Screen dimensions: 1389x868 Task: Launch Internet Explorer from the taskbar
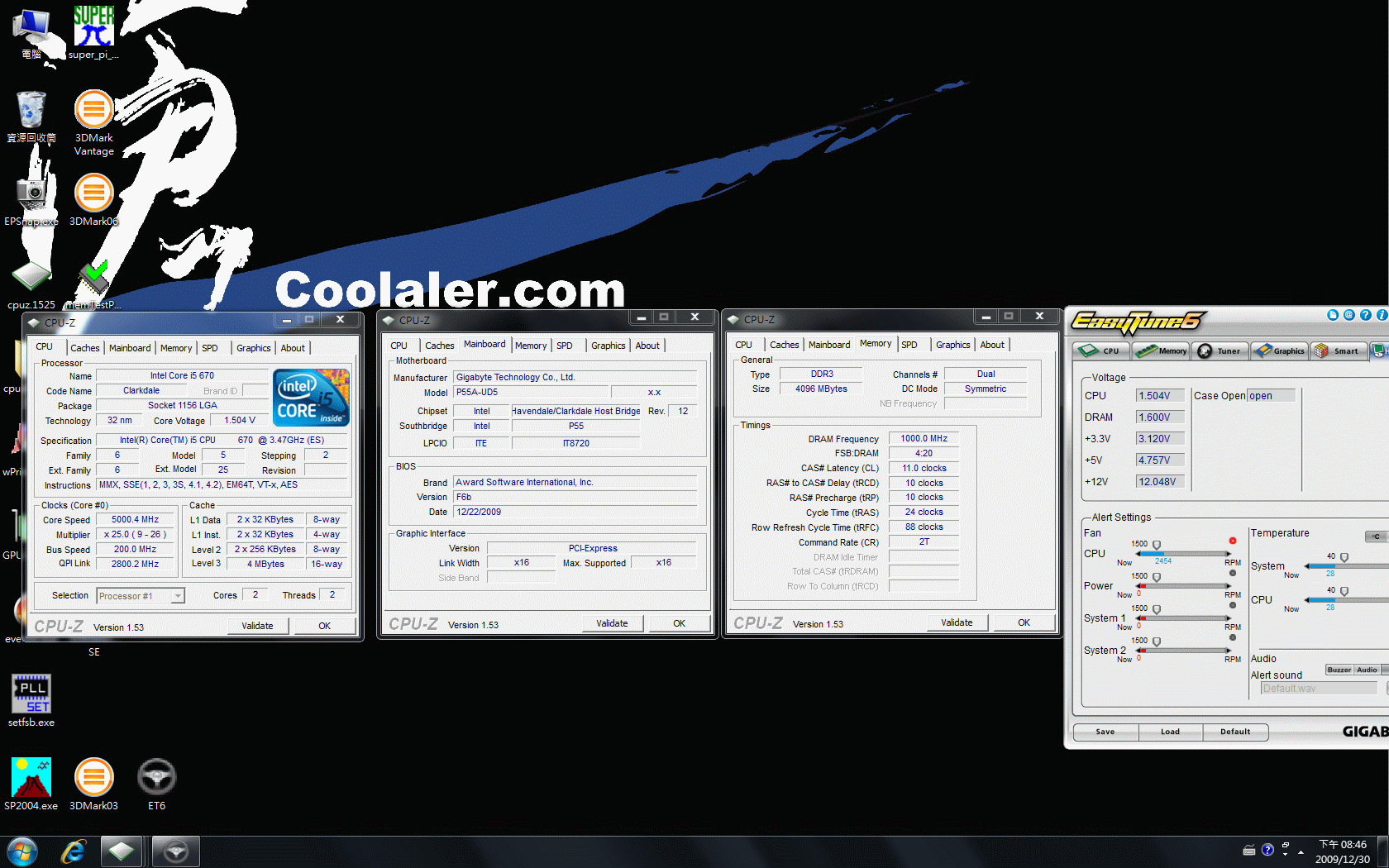click(74, 851)
